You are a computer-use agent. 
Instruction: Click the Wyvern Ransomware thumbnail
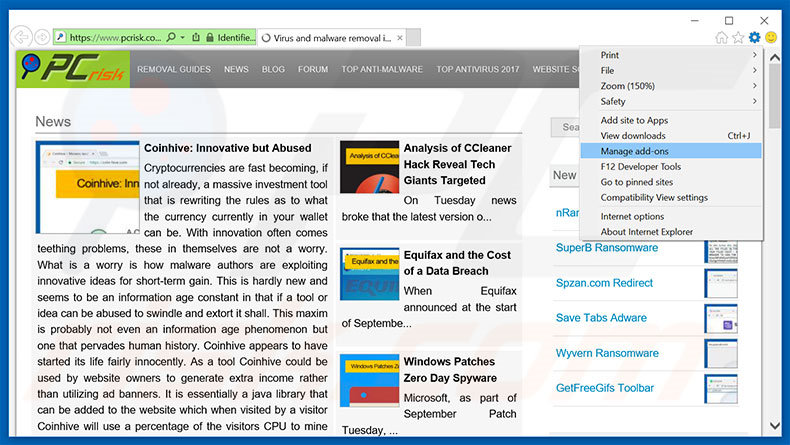(721, 353)
